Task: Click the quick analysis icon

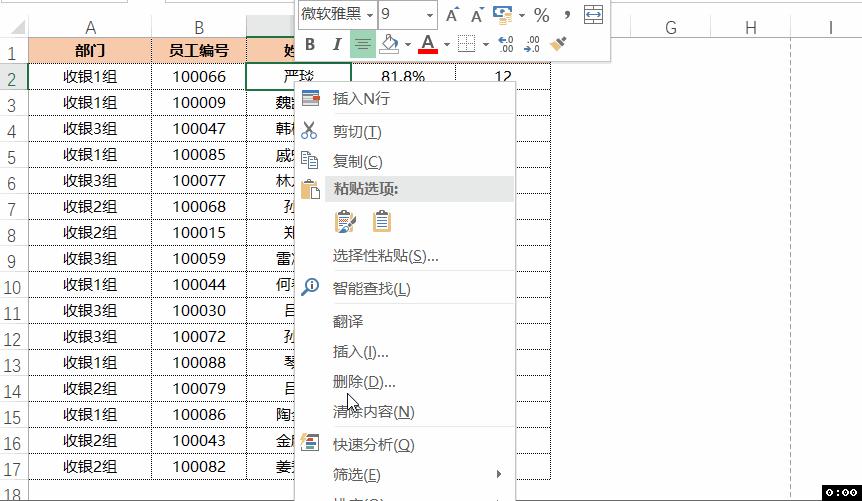Action: (310, 443)
